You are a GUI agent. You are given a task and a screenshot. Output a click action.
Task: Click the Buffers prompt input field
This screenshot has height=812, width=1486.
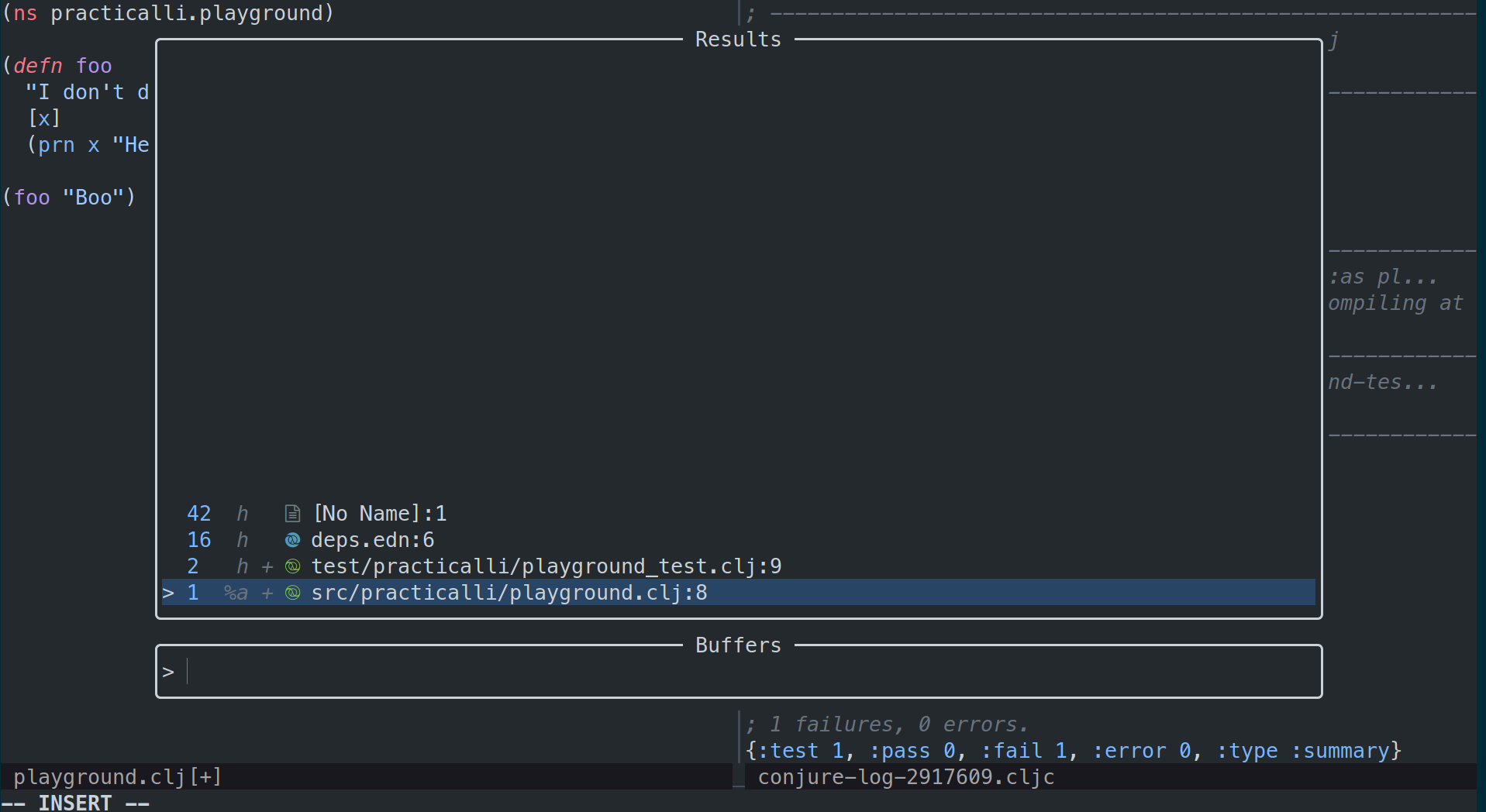coord(738,672)
